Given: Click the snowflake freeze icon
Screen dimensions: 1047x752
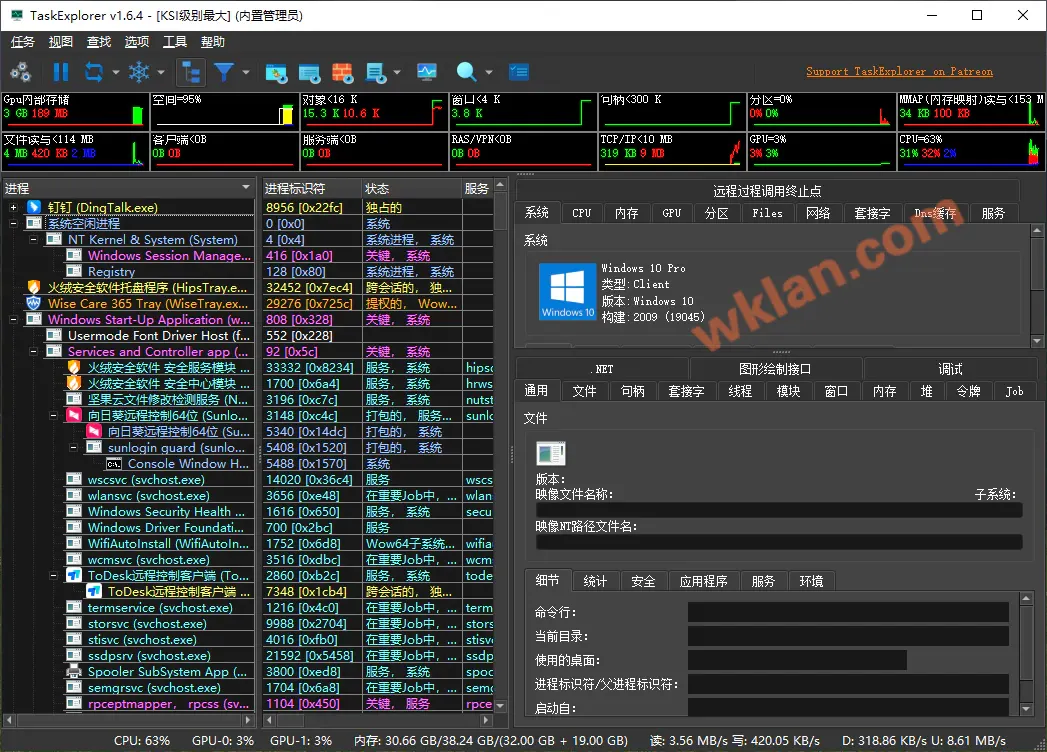Looking at the screenshot, I should tap(139, 71).
